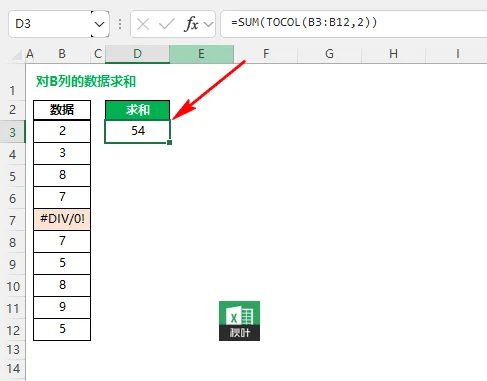
Task: Select cell D3 showing 54
Action: coord(137,131)
